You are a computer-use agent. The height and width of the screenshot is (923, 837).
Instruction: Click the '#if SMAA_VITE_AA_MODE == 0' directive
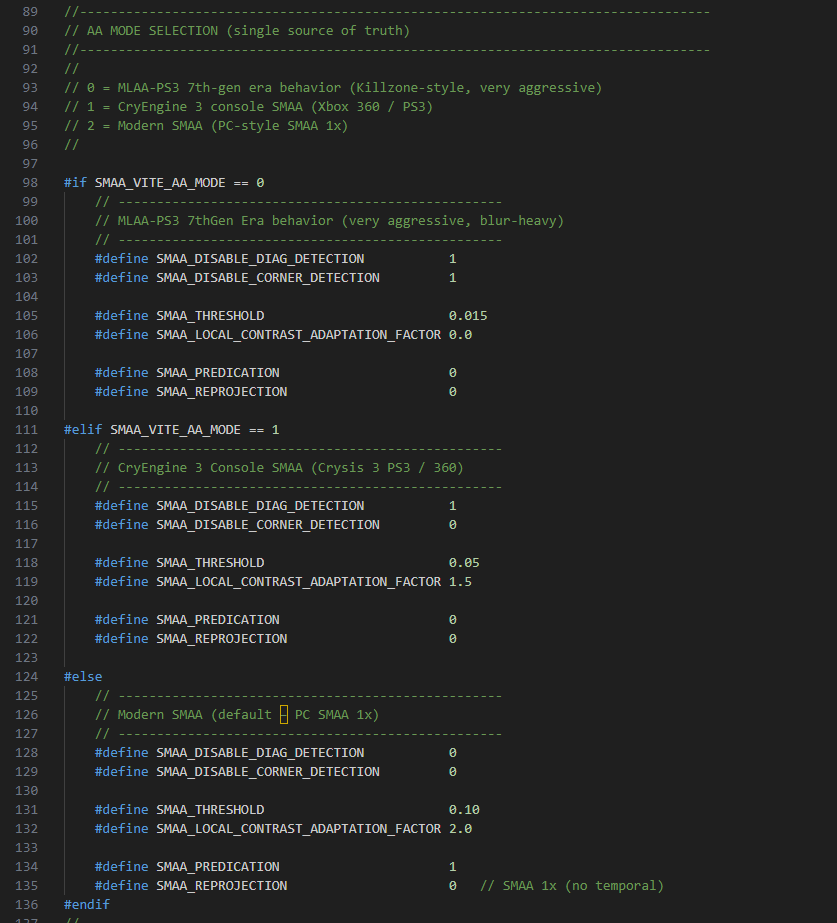(x=164, y=182)
